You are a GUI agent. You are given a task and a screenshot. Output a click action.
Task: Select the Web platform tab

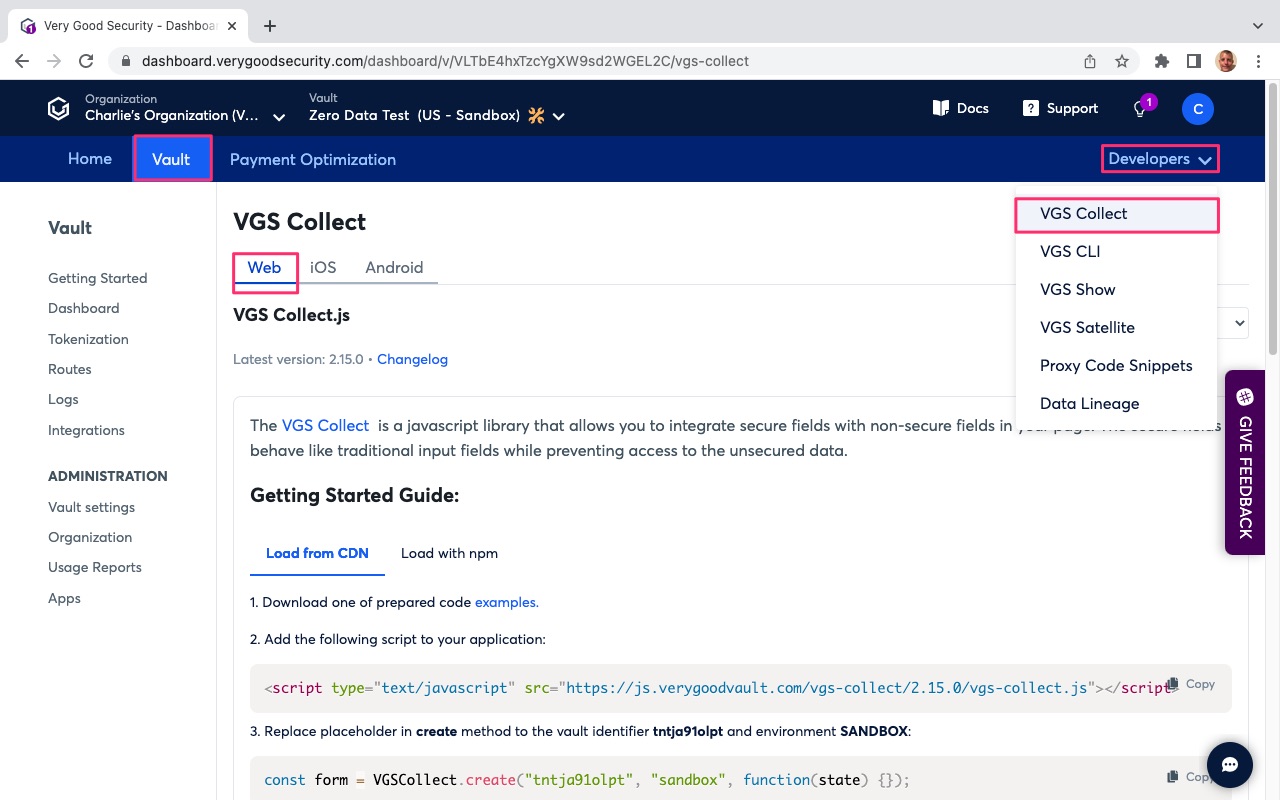pyautogui.click(x=264, y=268)
